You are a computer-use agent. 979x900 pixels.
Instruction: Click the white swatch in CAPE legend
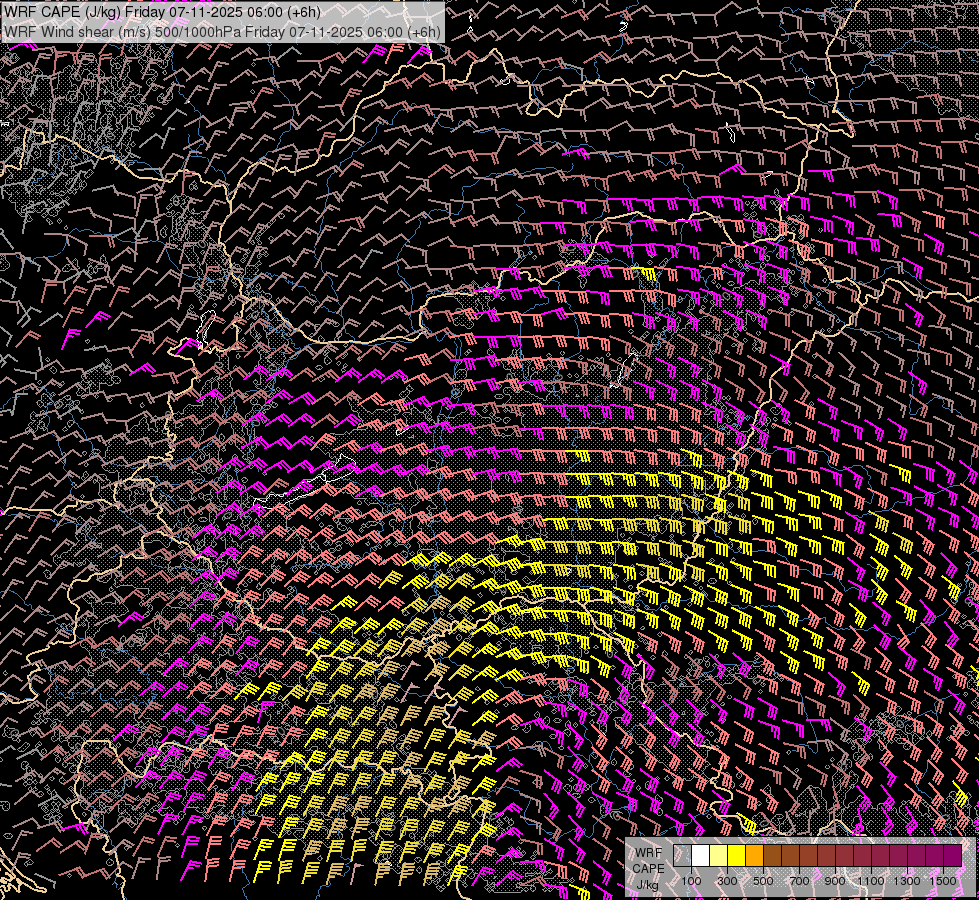tap(701, 856)
